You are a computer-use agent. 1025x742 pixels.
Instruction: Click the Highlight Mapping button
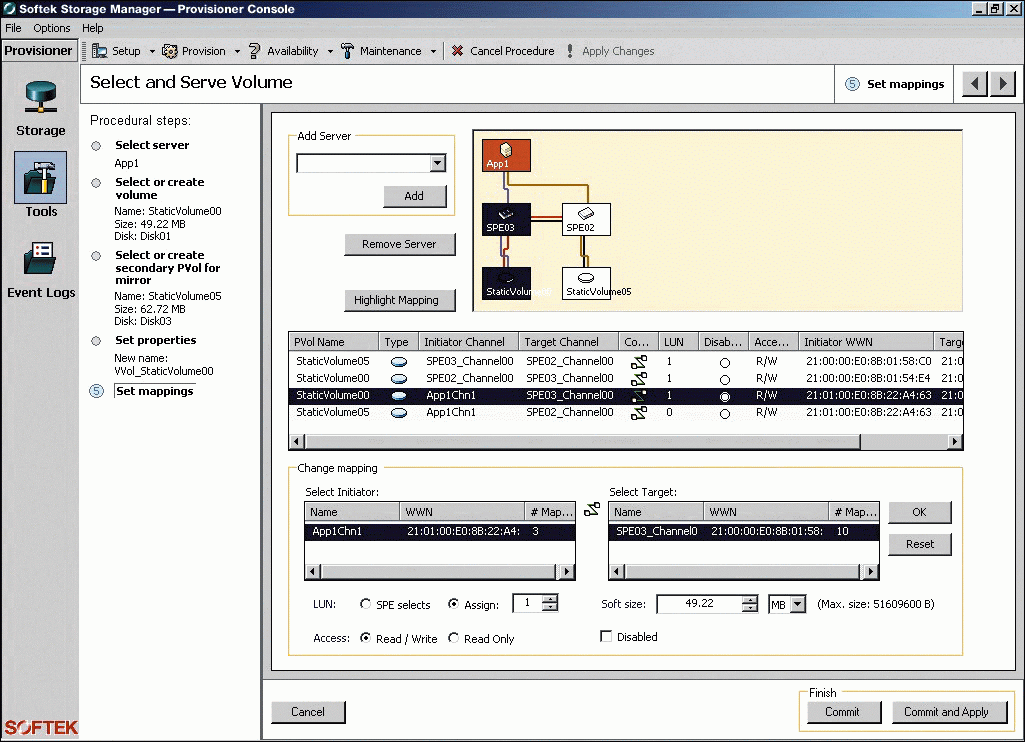tap(399, 300)
